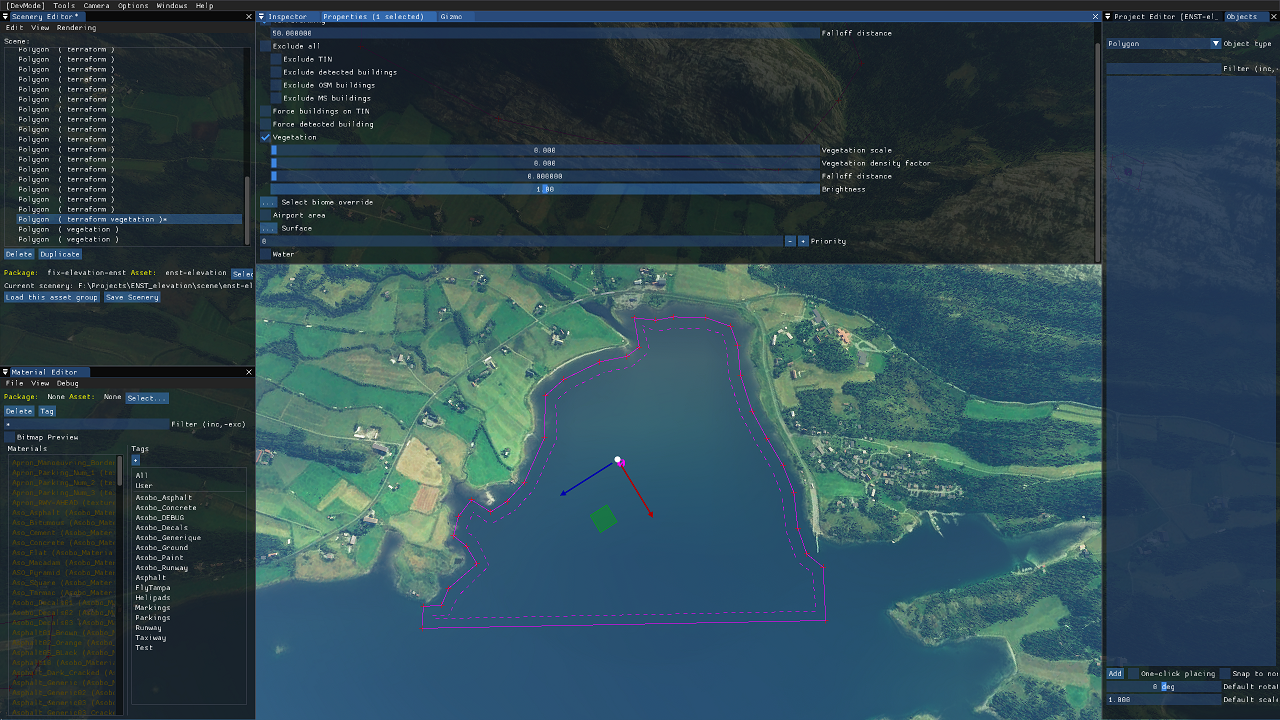Close the Inspector Properties panel
This screenshot has width=1280, height=720.
[x=1095, y=17]
